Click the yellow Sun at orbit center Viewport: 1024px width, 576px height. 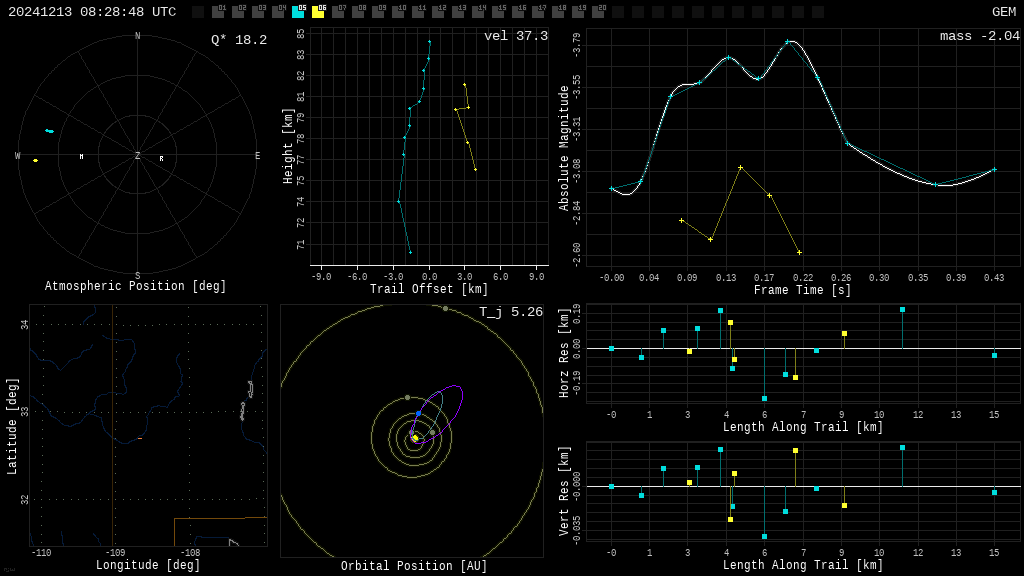[x=415, y=438]
